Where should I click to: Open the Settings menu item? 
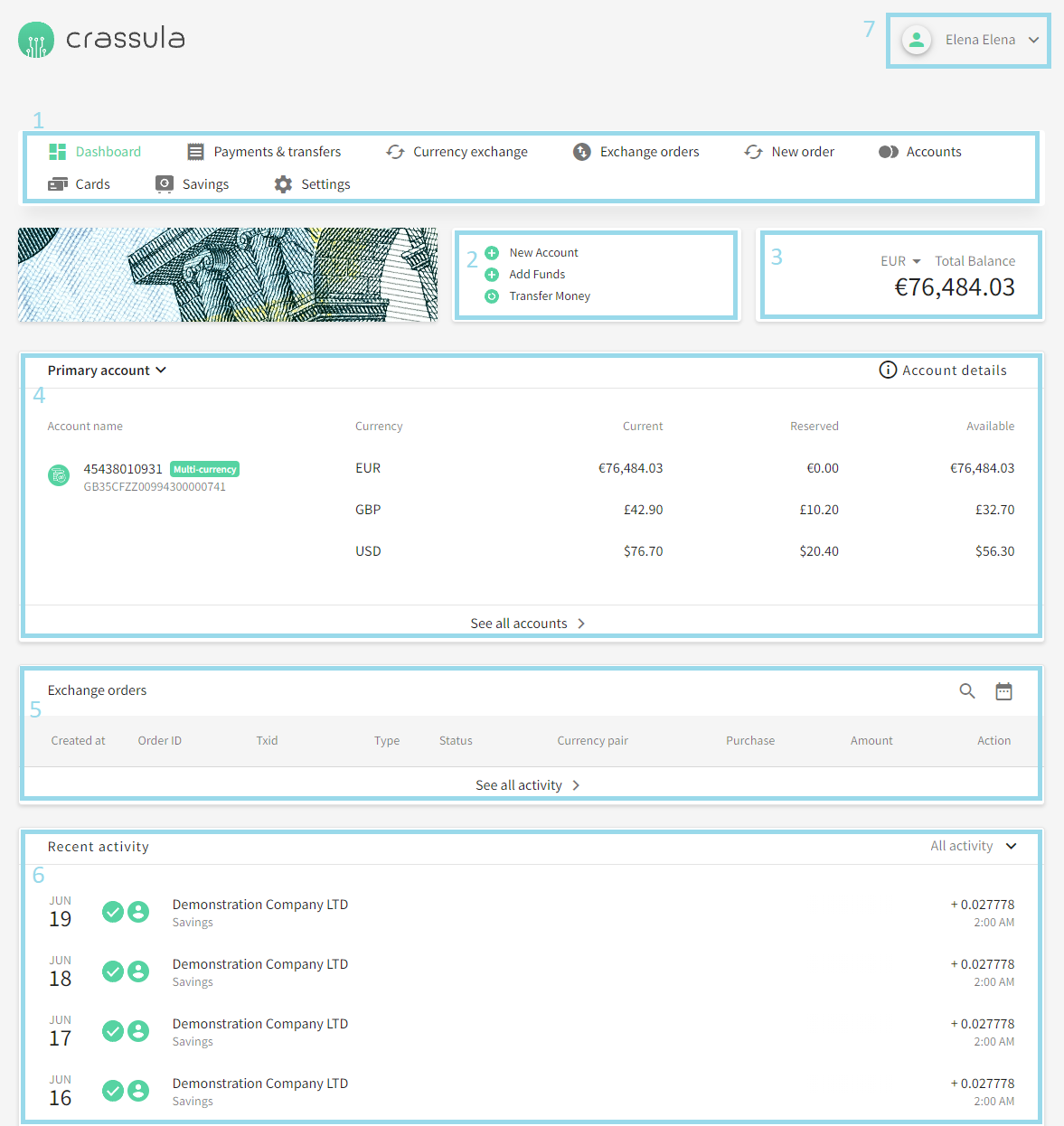coord(312,184)
